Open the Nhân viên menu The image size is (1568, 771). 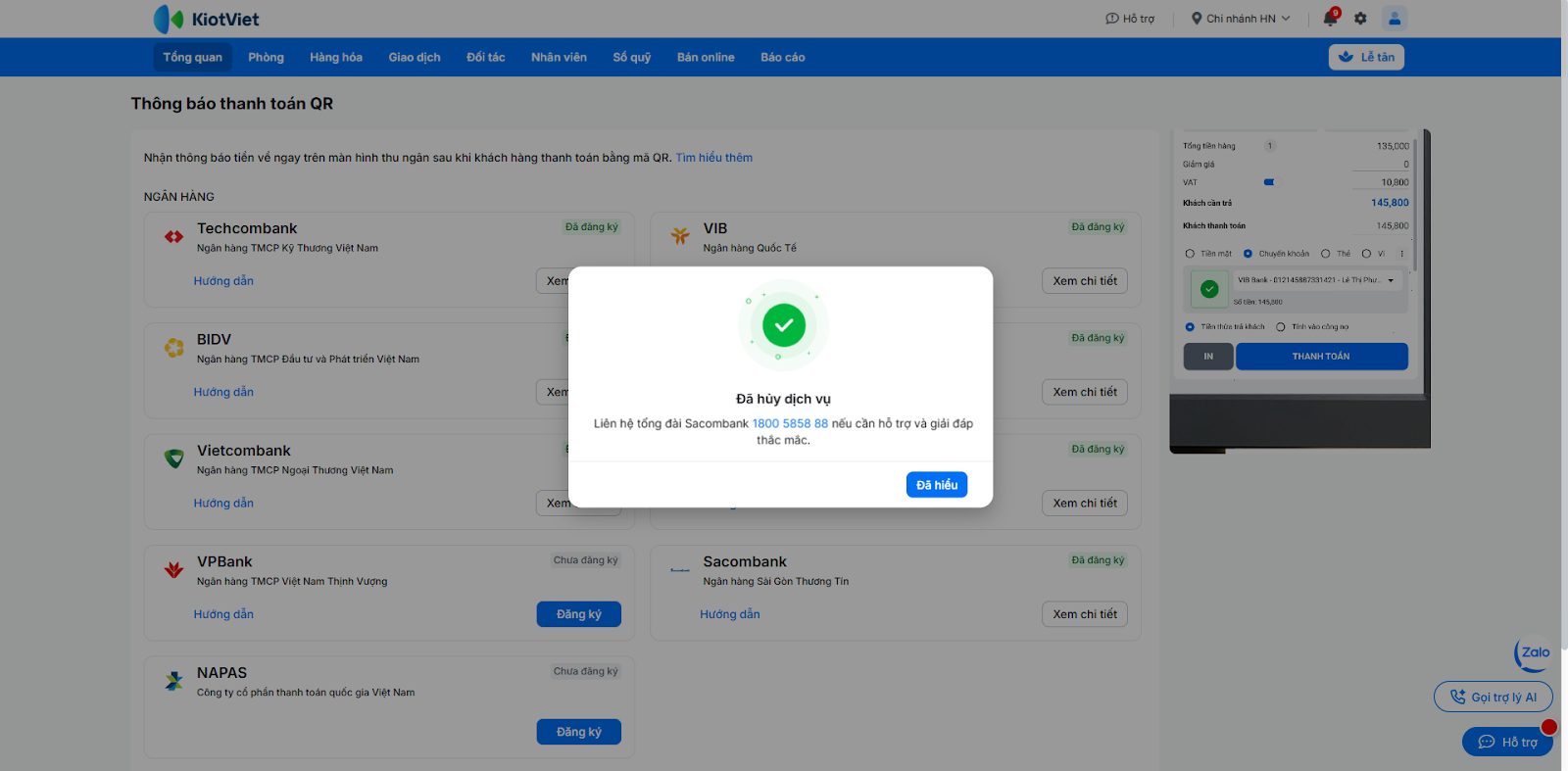click(x=559, y=57)
